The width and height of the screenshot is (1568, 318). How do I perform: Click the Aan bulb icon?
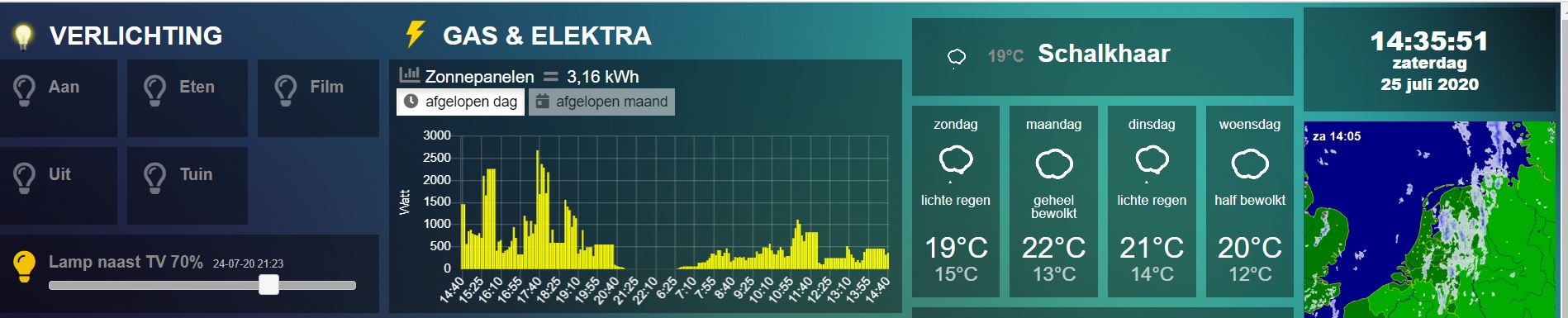(x=25, y=90)
